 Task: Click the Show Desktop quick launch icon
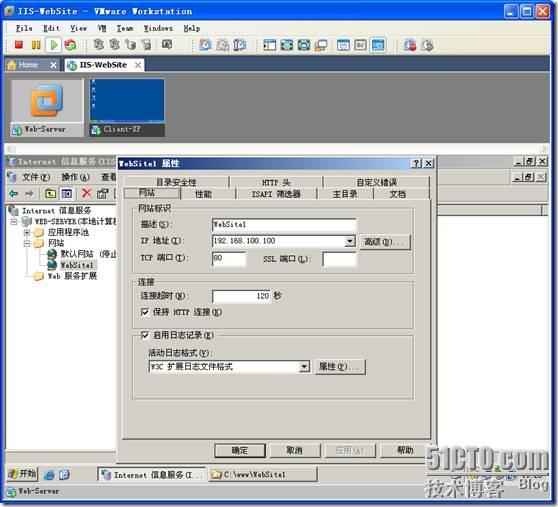click(x=64, y=474)
